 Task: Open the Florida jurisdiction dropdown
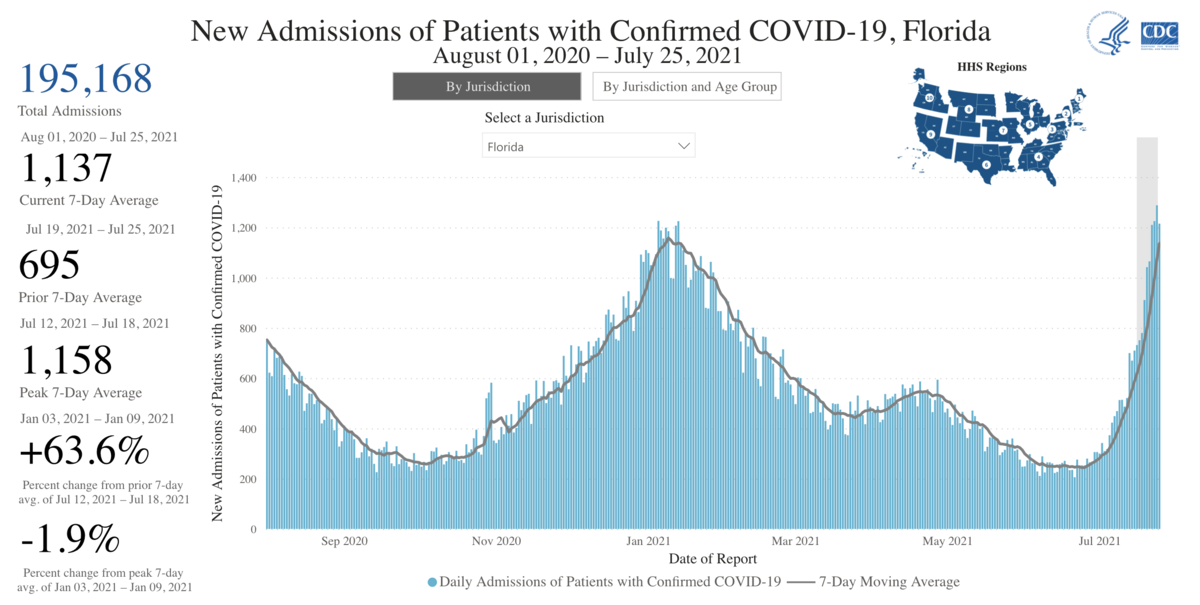[x=587, y=146]
